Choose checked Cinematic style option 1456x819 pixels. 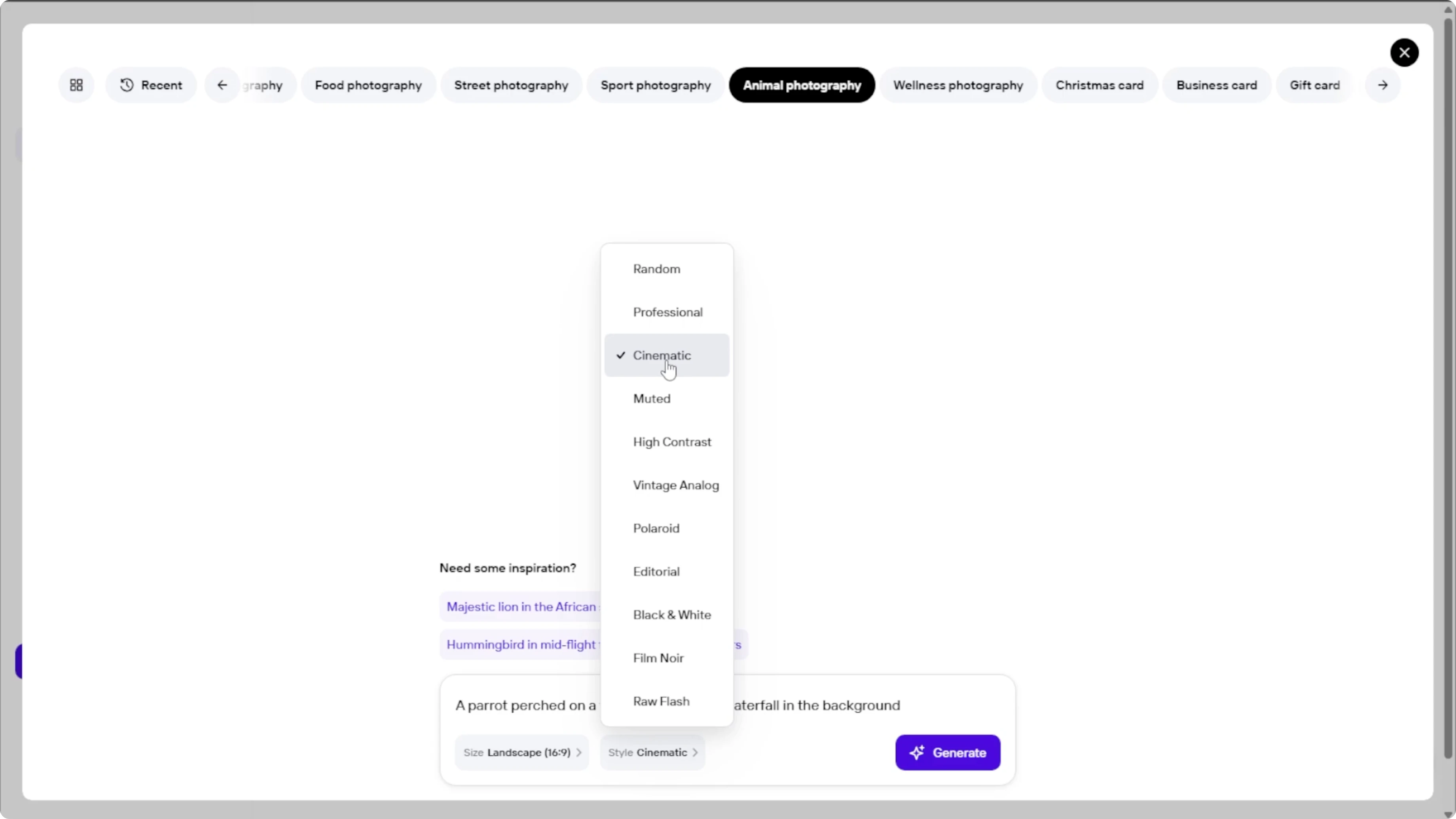[666, 356]
